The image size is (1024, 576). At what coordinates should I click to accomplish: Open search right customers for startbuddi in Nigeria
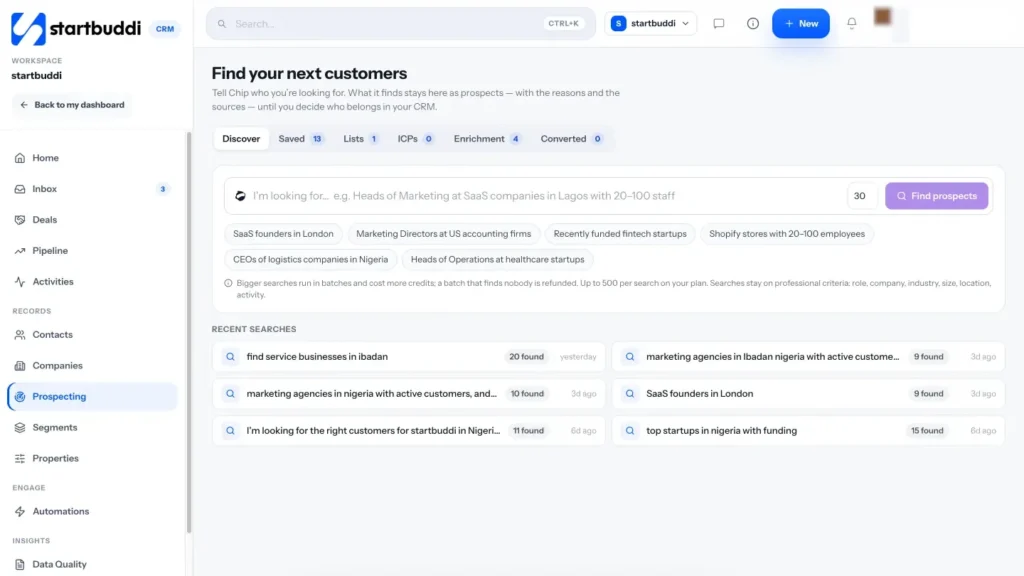[x=409, y=431]
